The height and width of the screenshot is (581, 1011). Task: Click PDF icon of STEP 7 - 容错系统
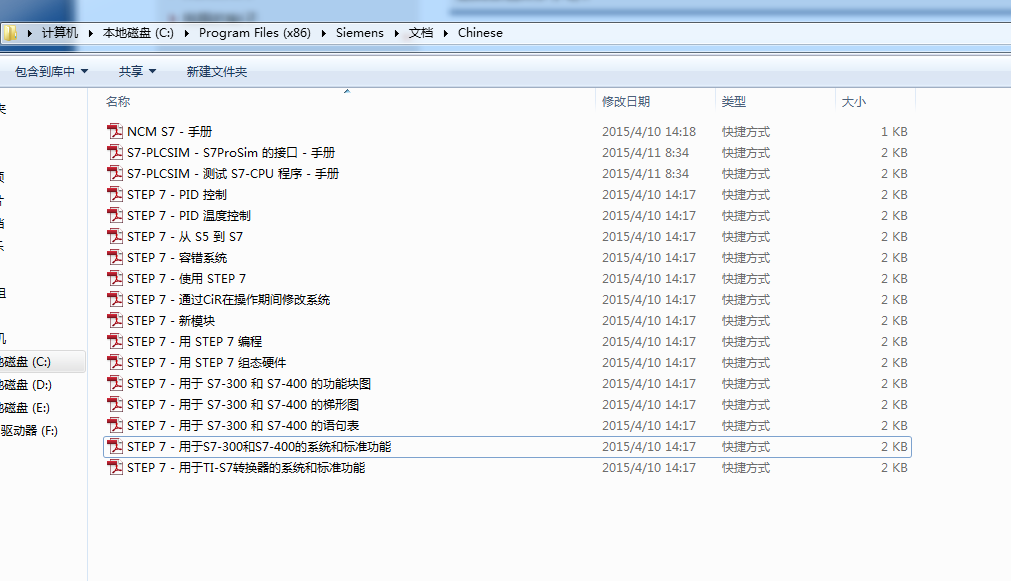coord(115,257)
